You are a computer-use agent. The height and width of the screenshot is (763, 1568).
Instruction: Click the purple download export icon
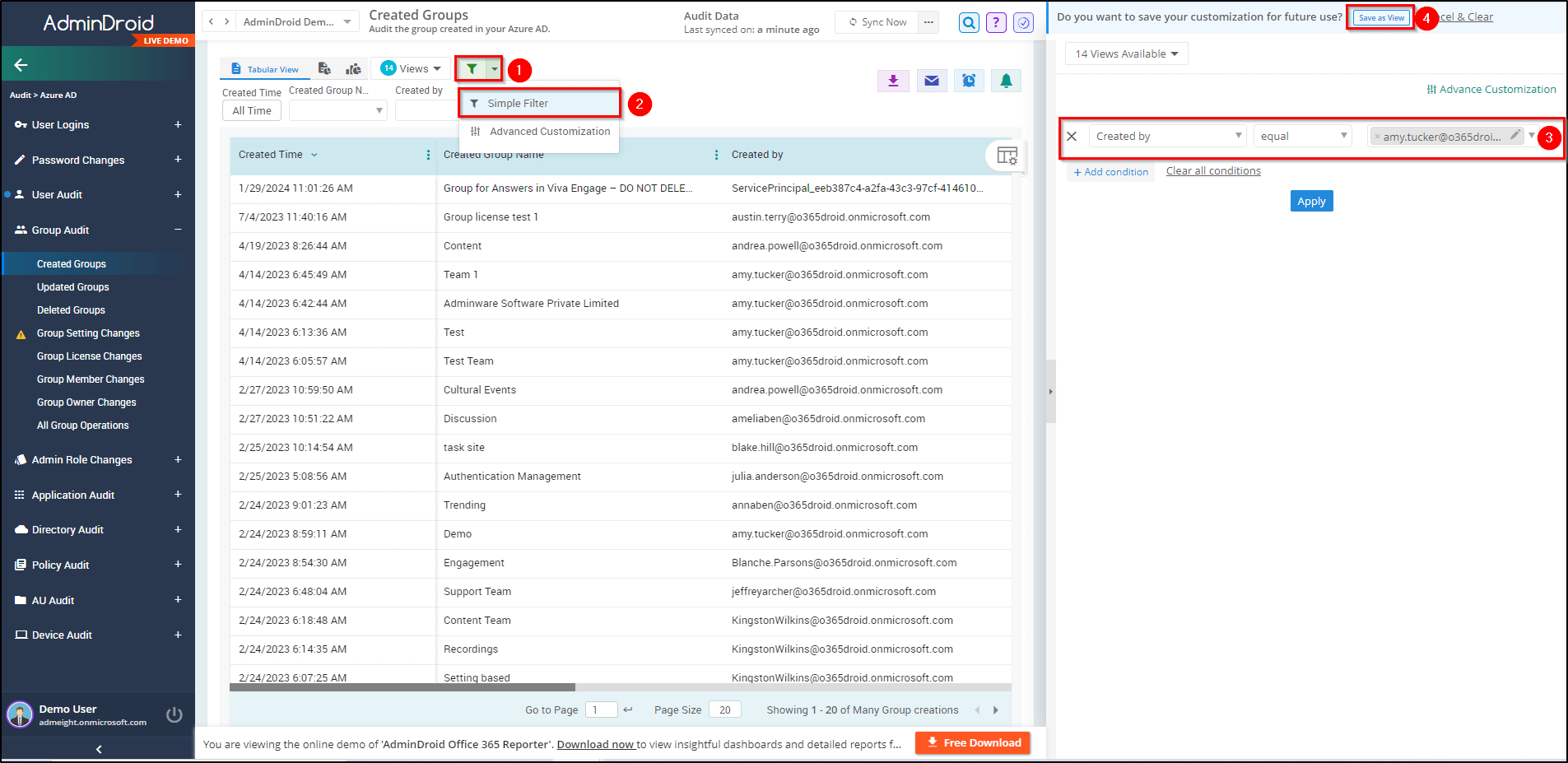893,81
